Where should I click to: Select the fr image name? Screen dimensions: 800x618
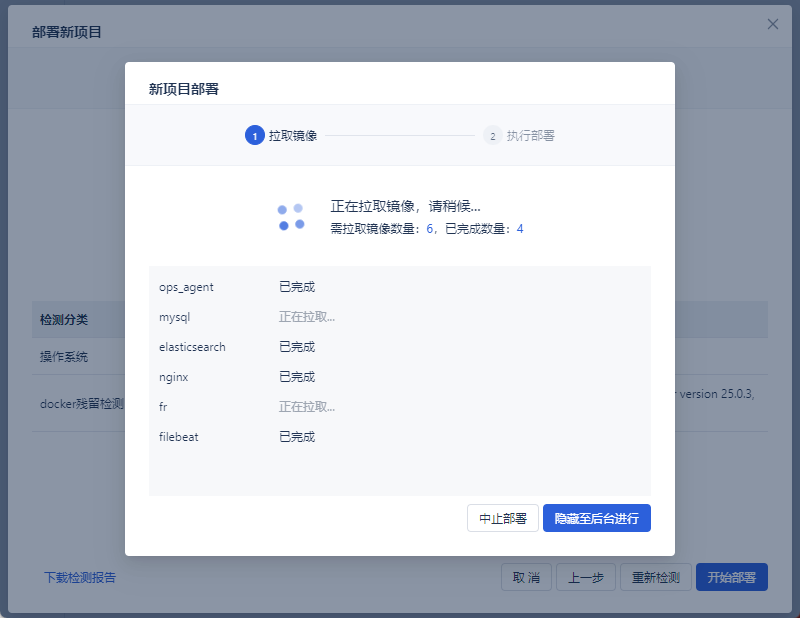coord(163,407)
